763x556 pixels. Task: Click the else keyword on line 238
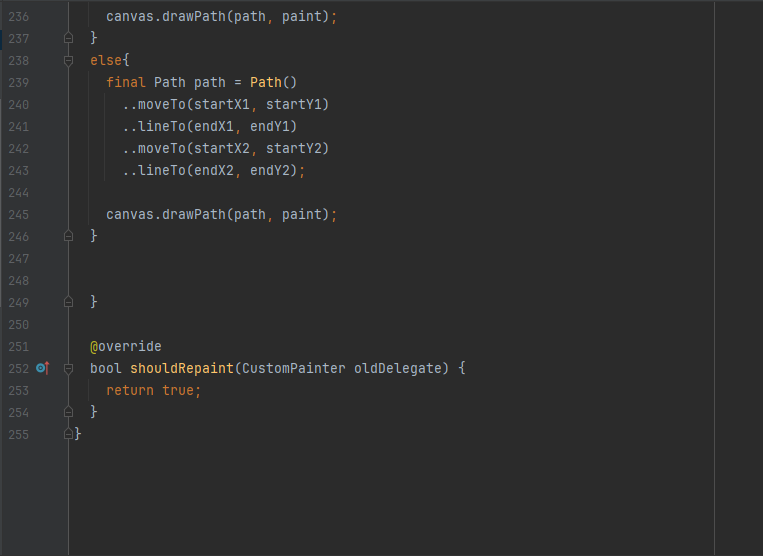[x=106, y=60]
